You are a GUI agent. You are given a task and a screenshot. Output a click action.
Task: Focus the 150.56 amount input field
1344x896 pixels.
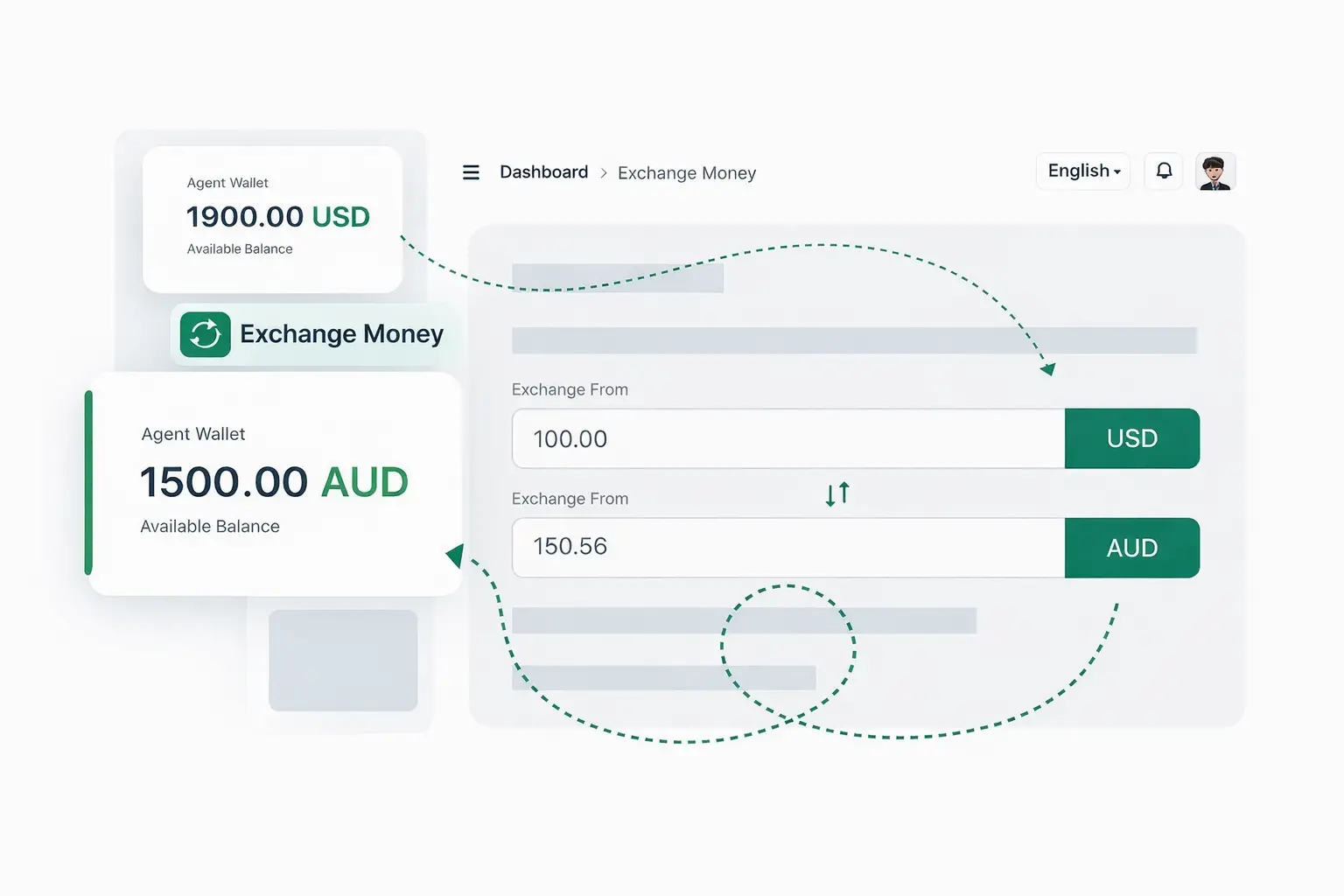(x=787, y=548)
